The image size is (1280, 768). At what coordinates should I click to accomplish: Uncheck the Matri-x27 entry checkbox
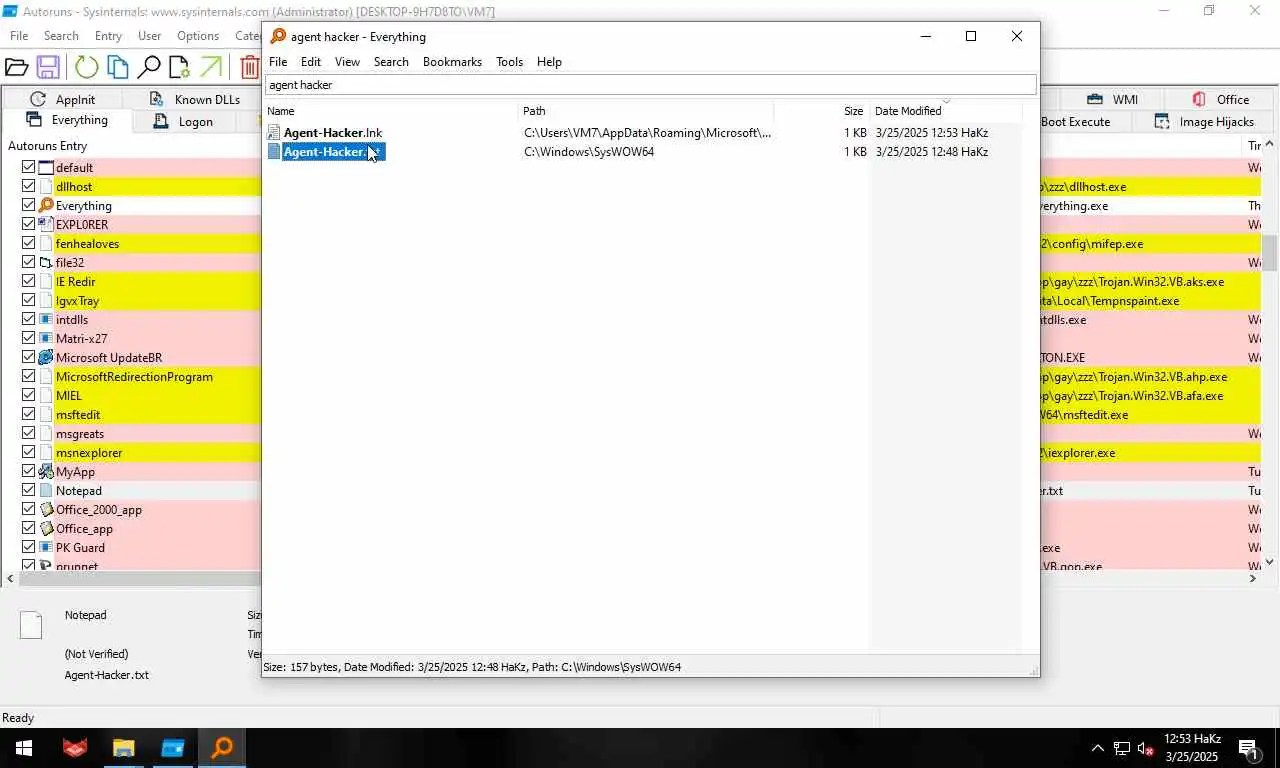point(29,339)
